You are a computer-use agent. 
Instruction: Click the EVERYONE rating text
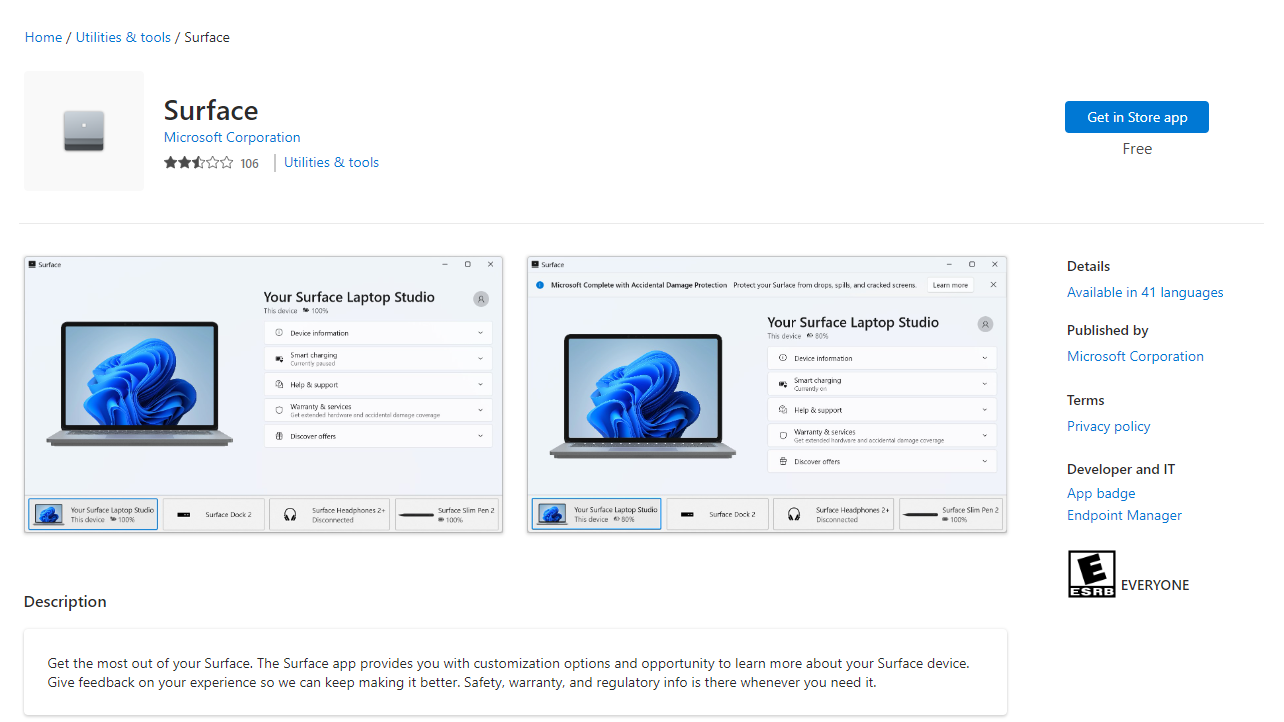pyautogui.click(x=1155, y=585)
